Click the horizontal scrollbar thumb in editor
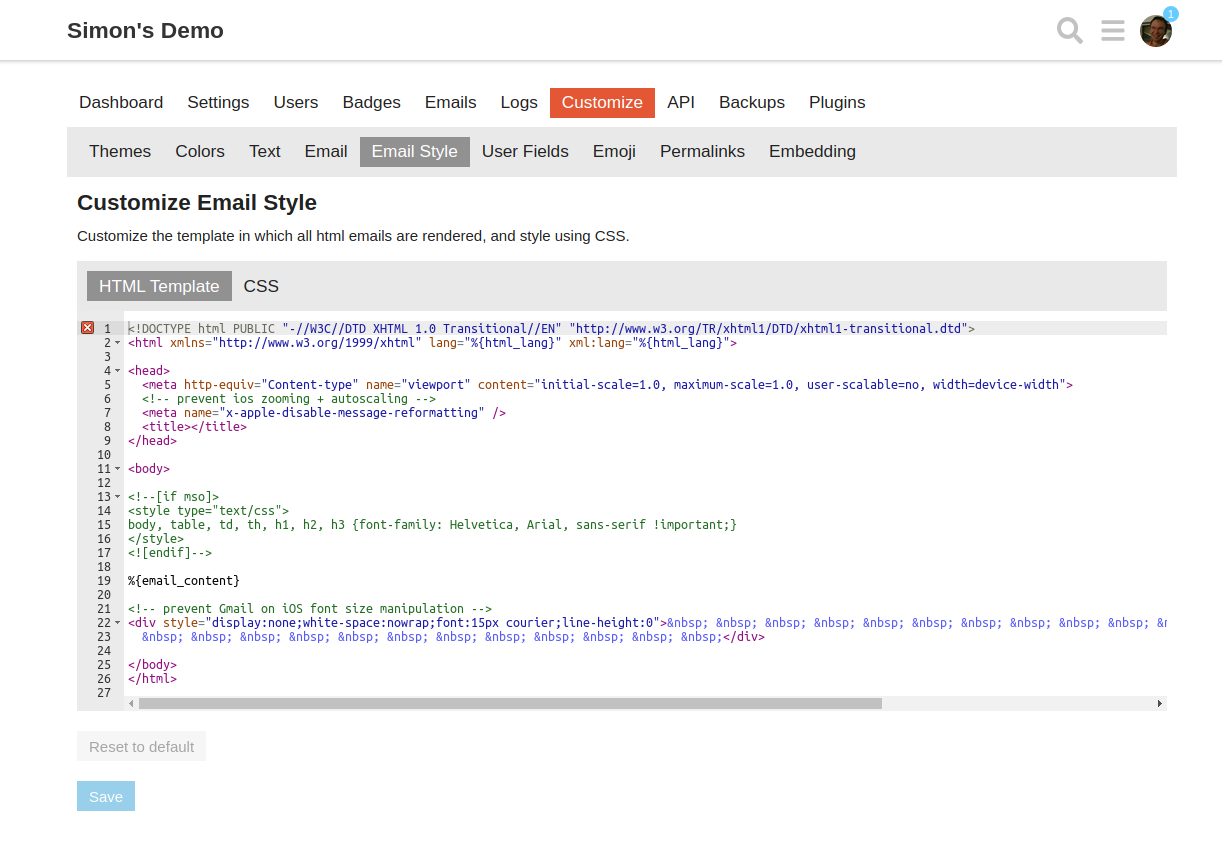 coord(510,703)
